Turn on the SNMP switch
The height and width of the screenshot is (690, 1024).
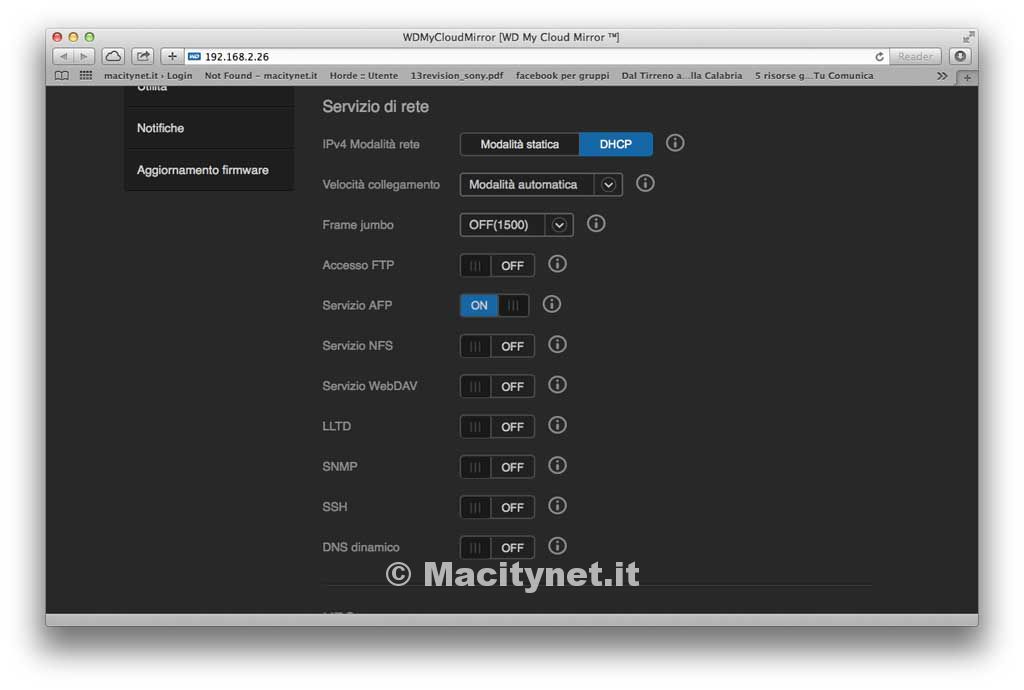click(x=497, y=467)
